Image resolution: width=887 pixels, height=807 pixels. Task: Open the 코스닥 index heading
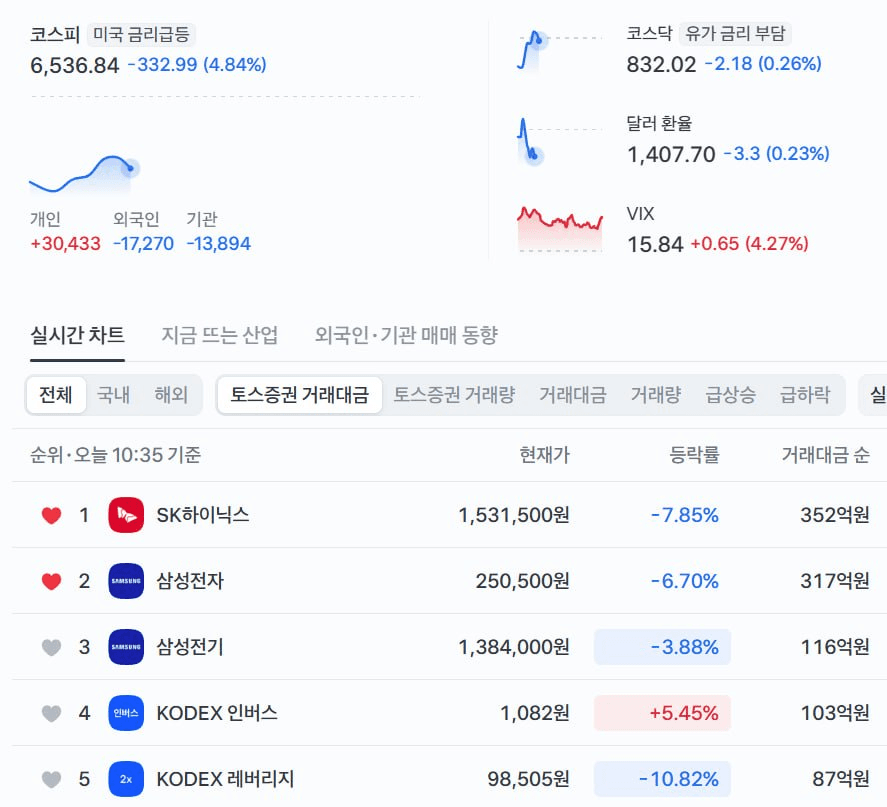[x=649, y=33]
